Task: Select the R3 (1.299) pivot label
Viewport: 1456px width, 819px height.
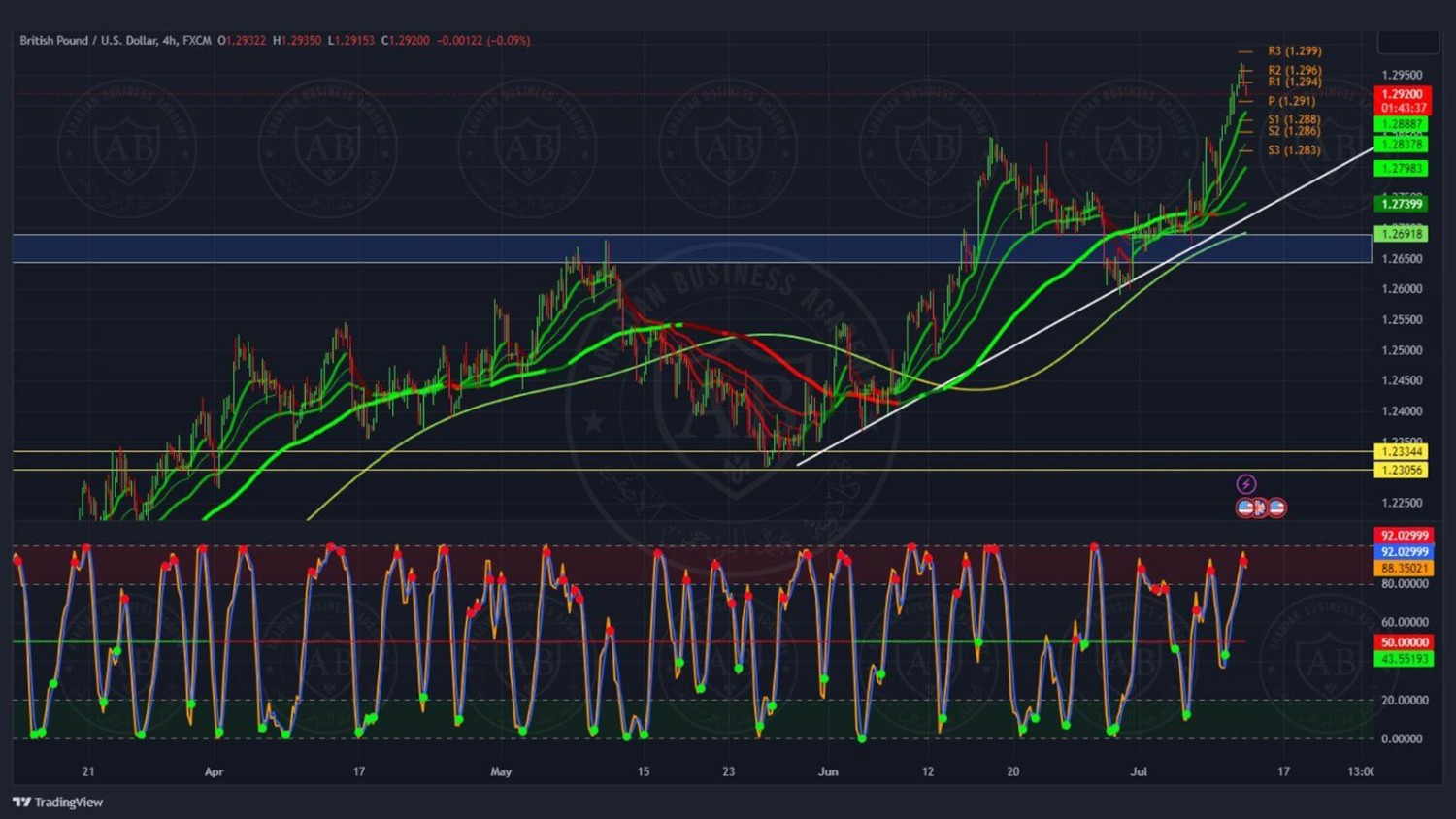Action: (x=1294, y=51)
